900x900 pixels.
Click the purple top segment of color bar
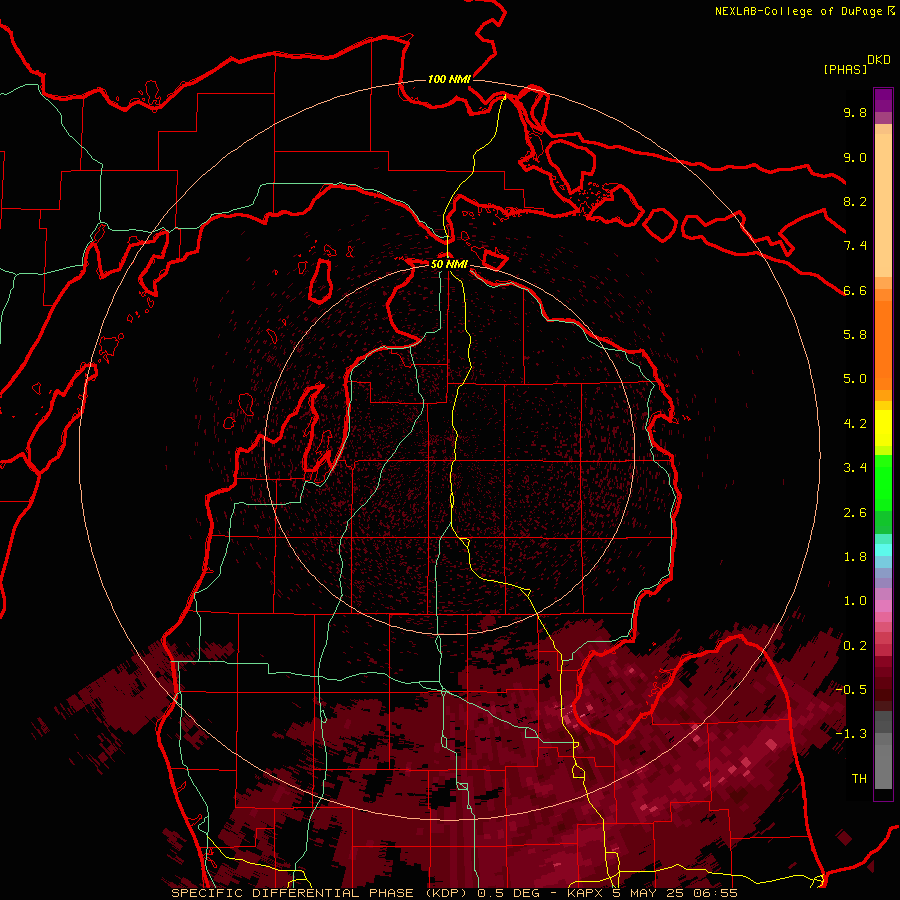[x=883, y=100]
